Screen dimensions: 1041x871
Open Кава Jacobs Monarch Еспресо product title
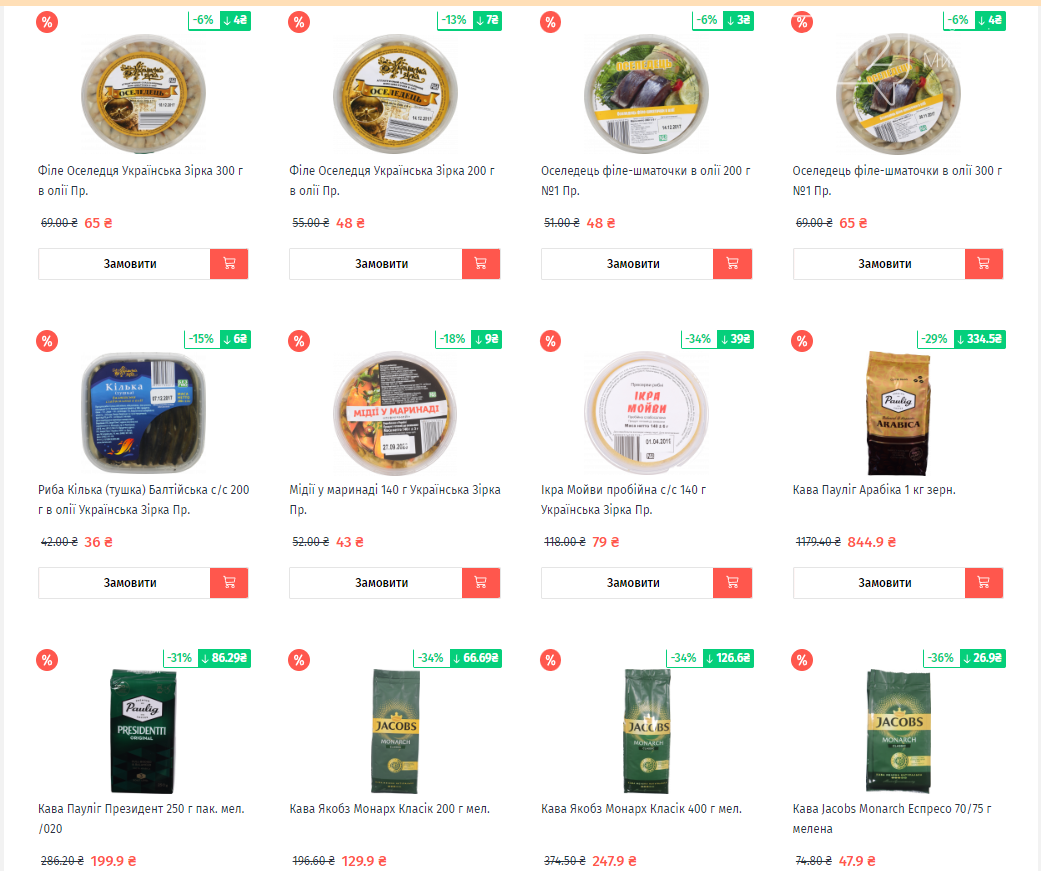point(892,819)
